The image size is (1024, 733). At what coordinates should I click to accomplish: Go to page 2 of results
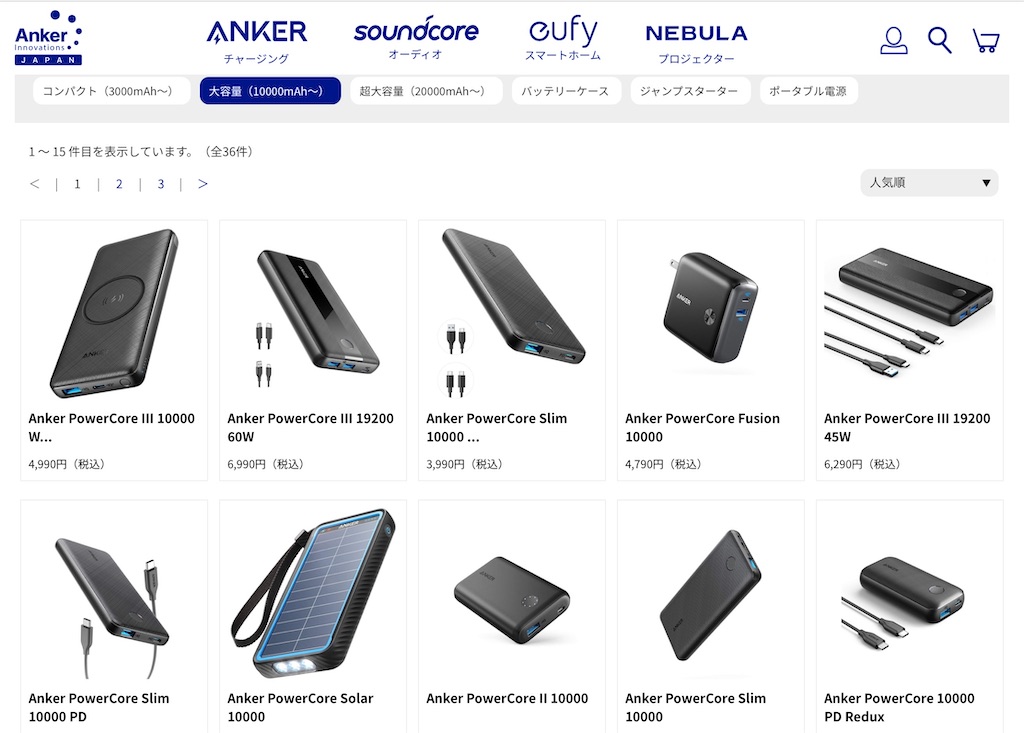tap(119, 184)
